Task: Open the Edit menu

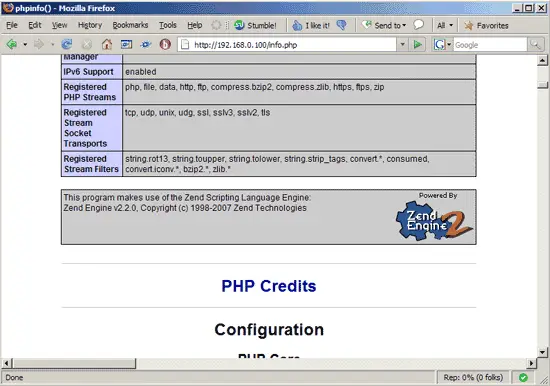Action: (x=34, y=25)
